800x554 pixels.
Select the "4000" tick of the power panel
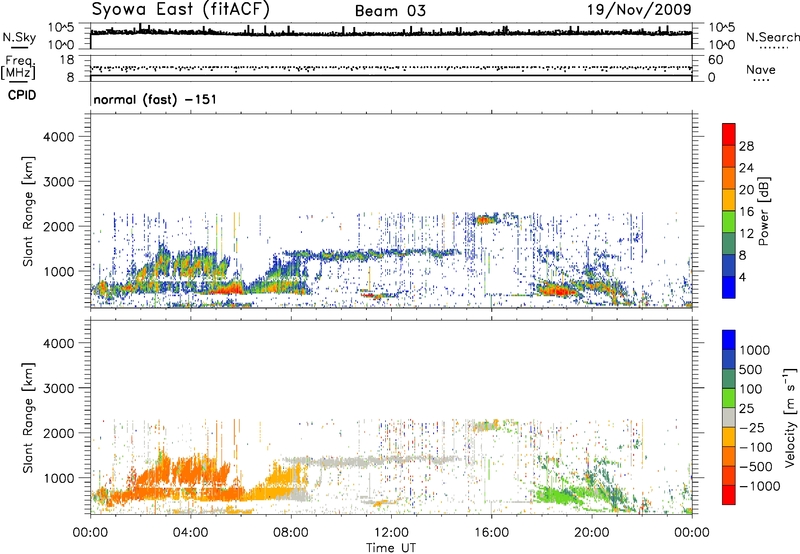click(58, 137)
